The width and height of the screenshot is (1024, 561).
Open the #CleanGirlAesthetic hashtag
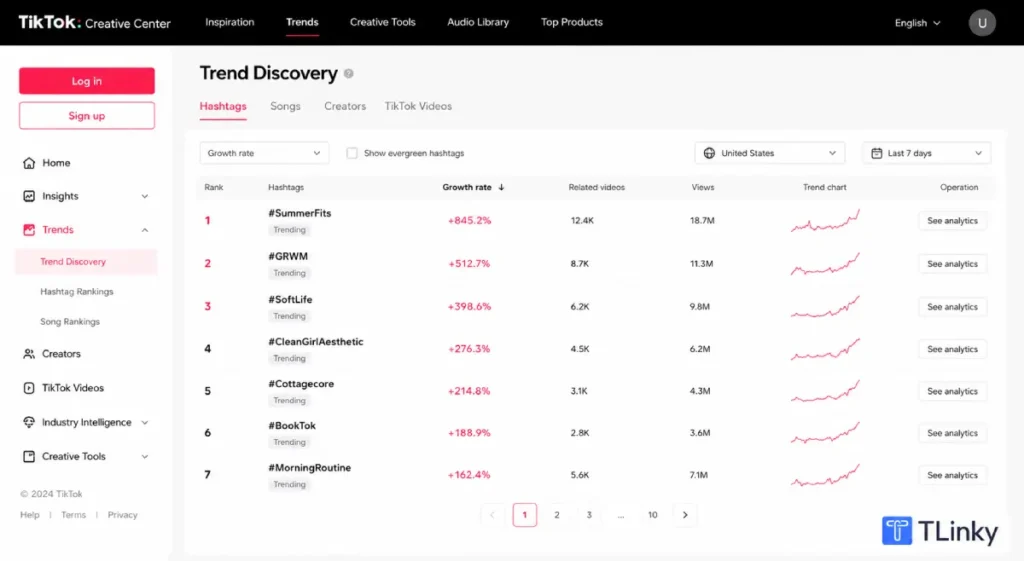(315, 342)
